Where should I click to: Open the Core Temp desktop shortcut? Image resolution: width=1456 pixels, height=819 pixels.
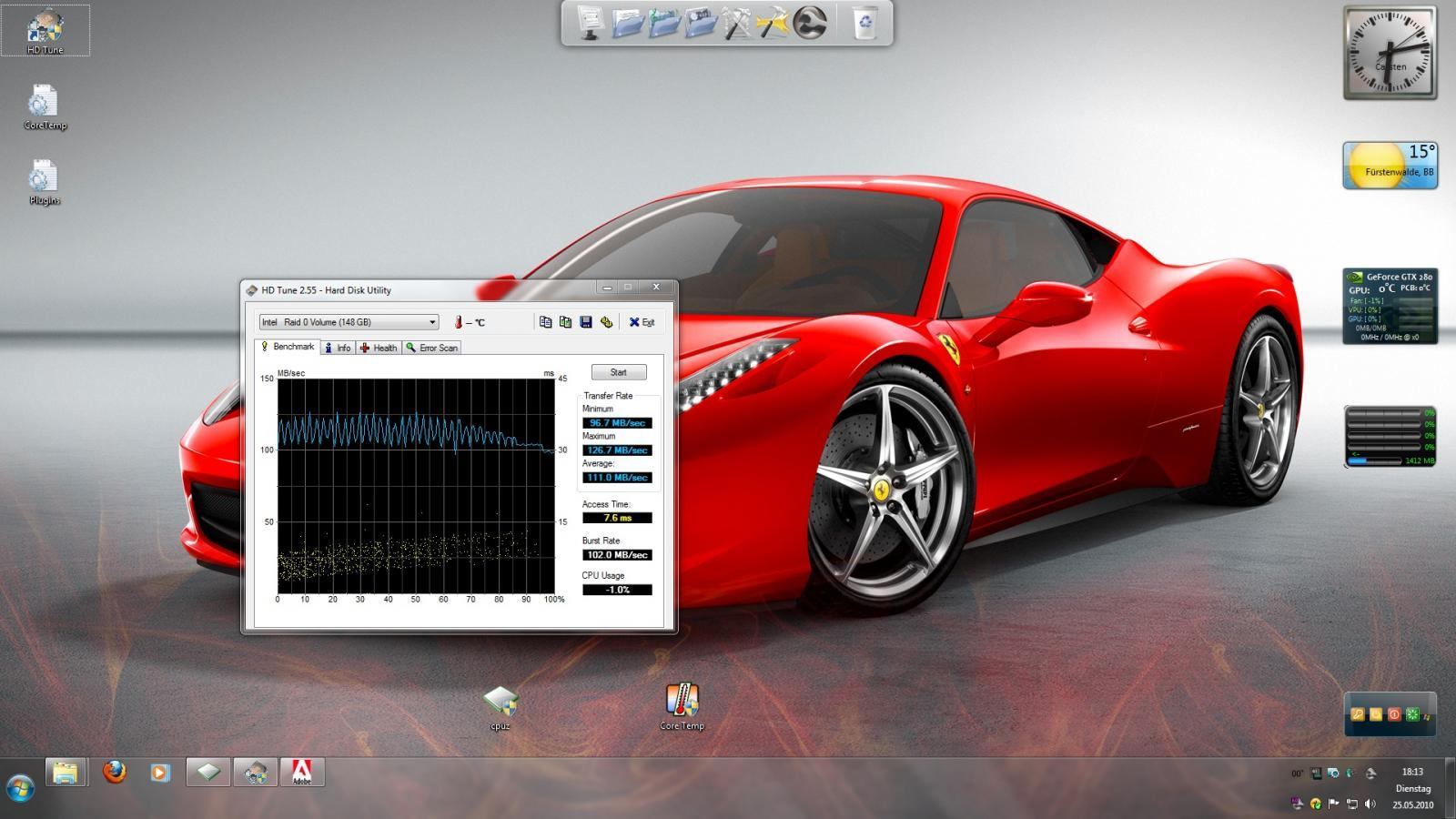pos(682,708)
